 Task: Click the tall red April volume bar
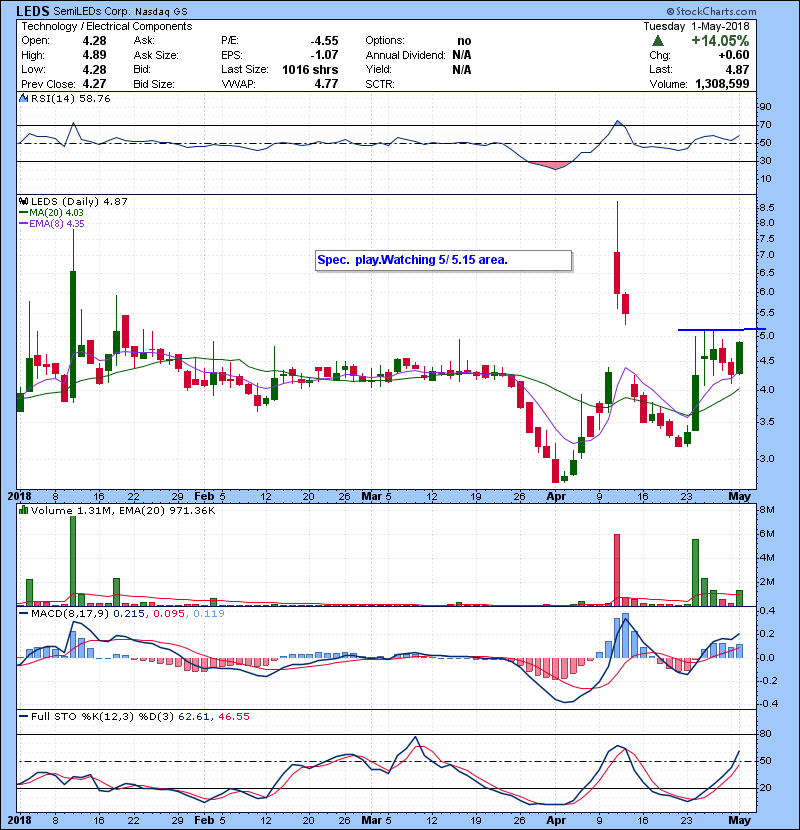[617, 570]
